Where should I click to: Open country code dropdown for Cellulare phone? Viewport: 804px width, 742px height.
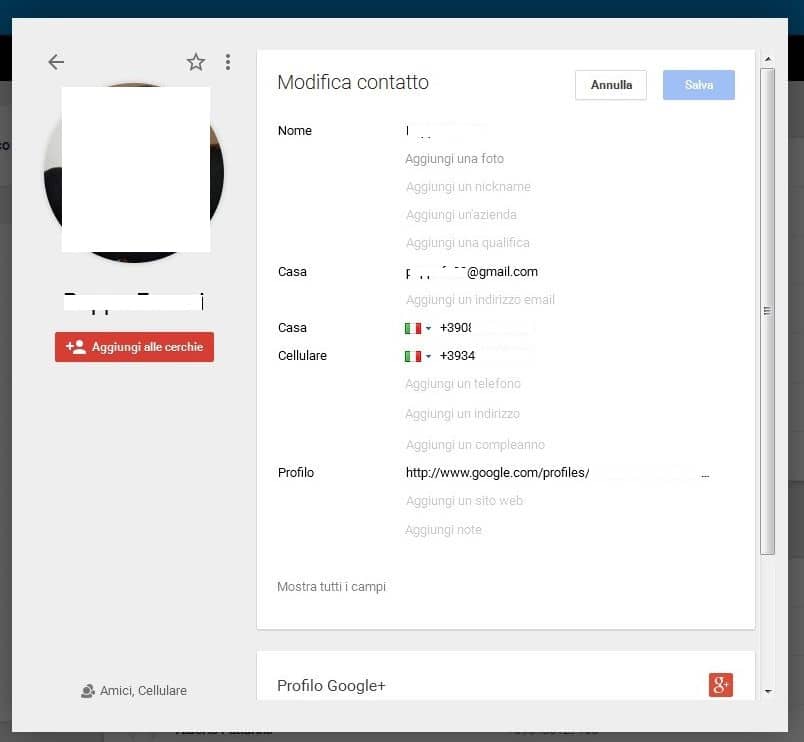coord(418,356)
